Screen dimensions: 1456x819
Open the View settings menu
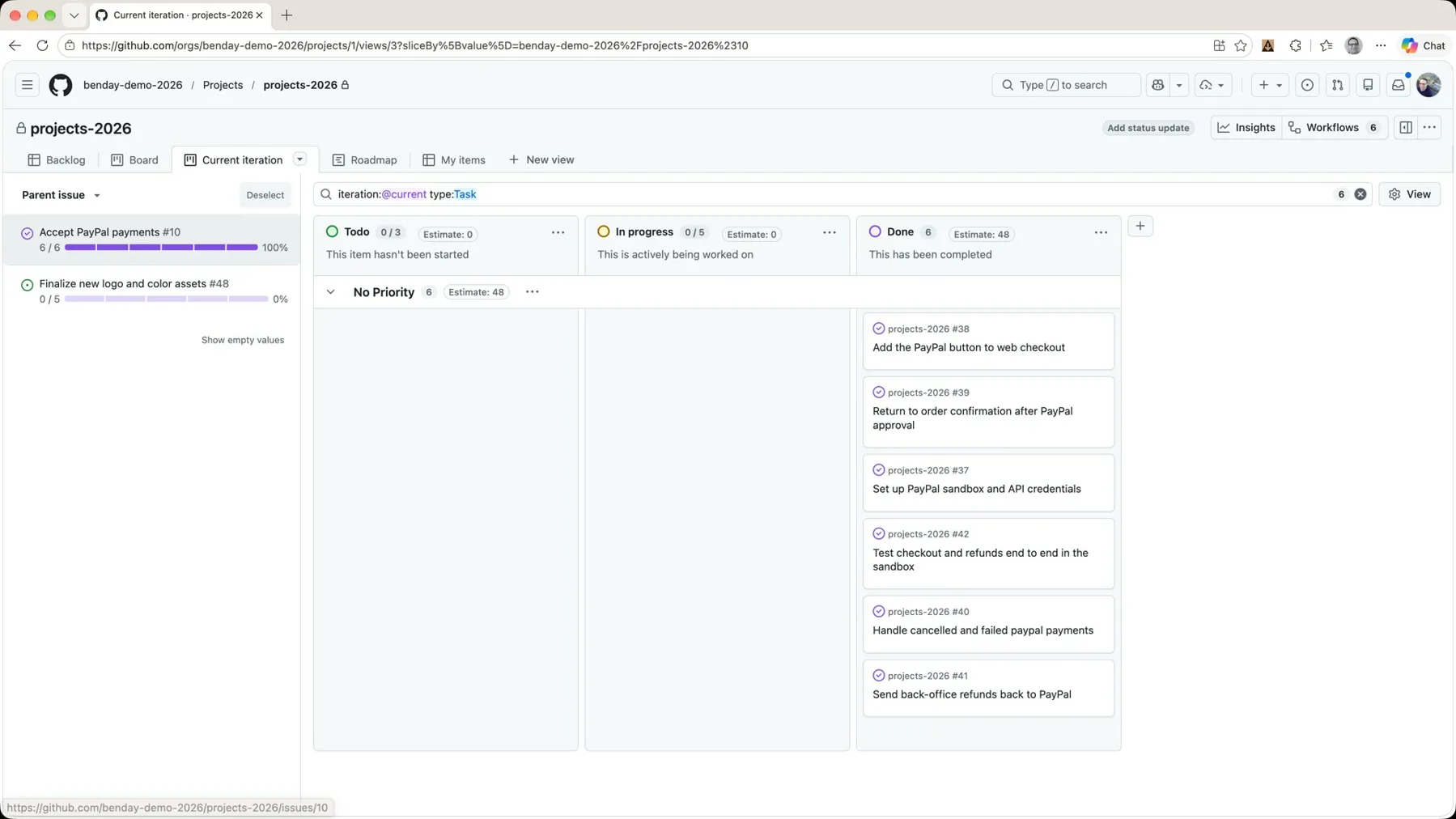[x=1409, y=194]
